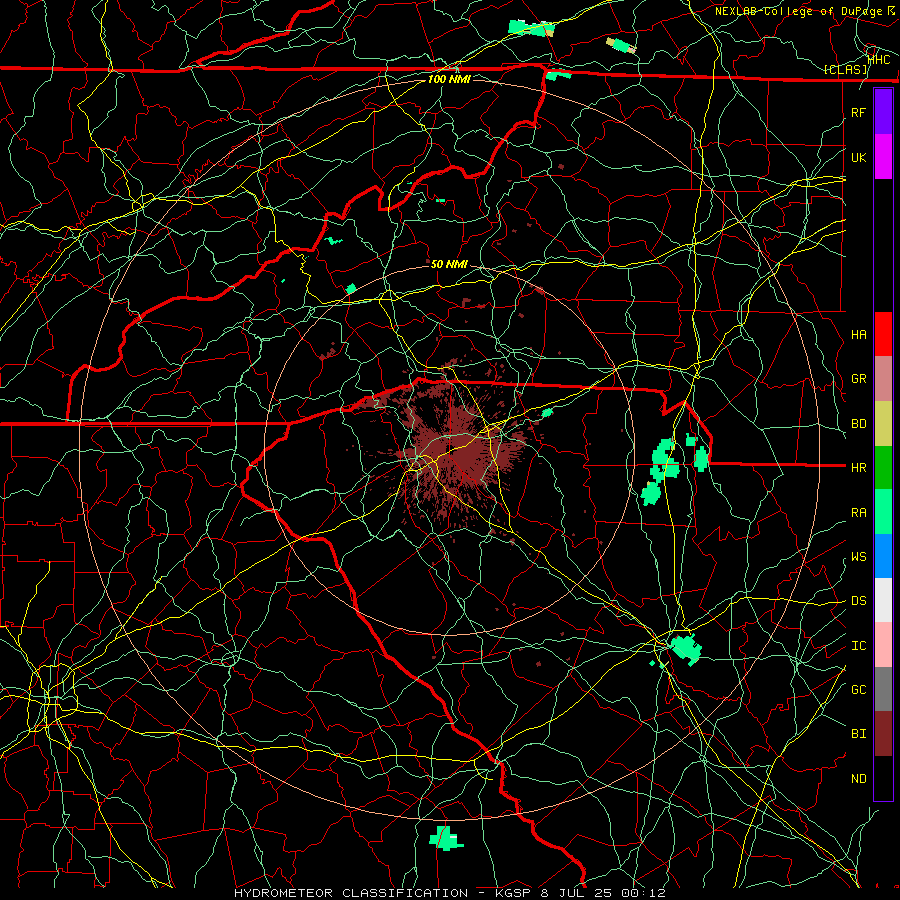The width and height of the screenshot is (900, 900).
Task: Click the RA legend label
Action: pyautogui.click(x=858, y=513)
